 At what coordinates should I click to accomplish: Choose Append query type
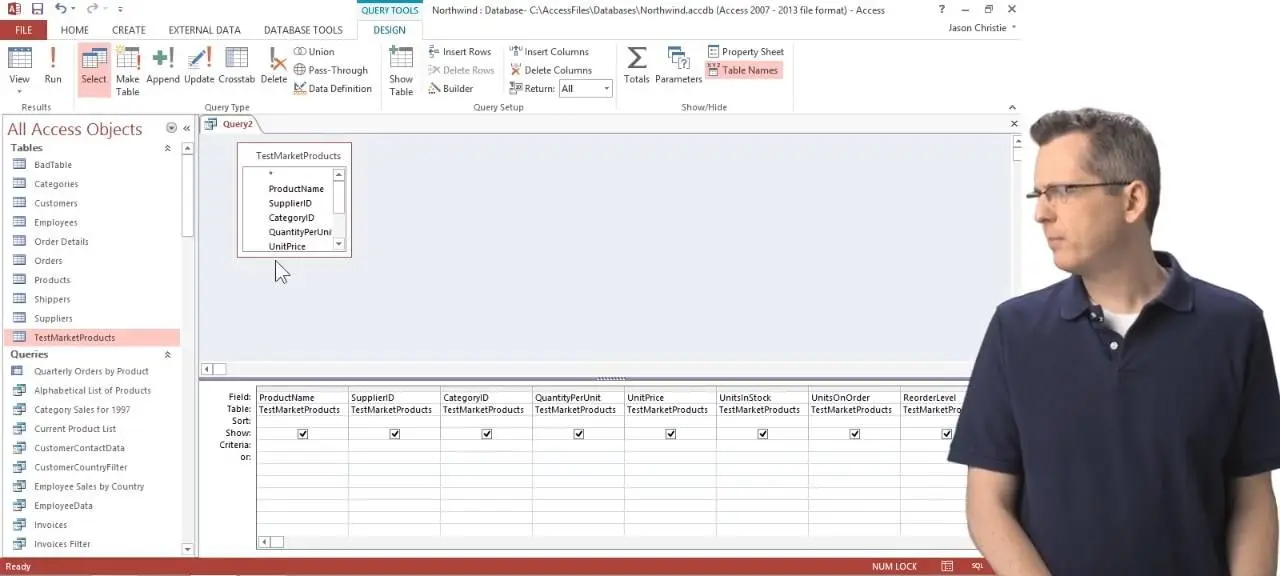[x=163, y=66]
